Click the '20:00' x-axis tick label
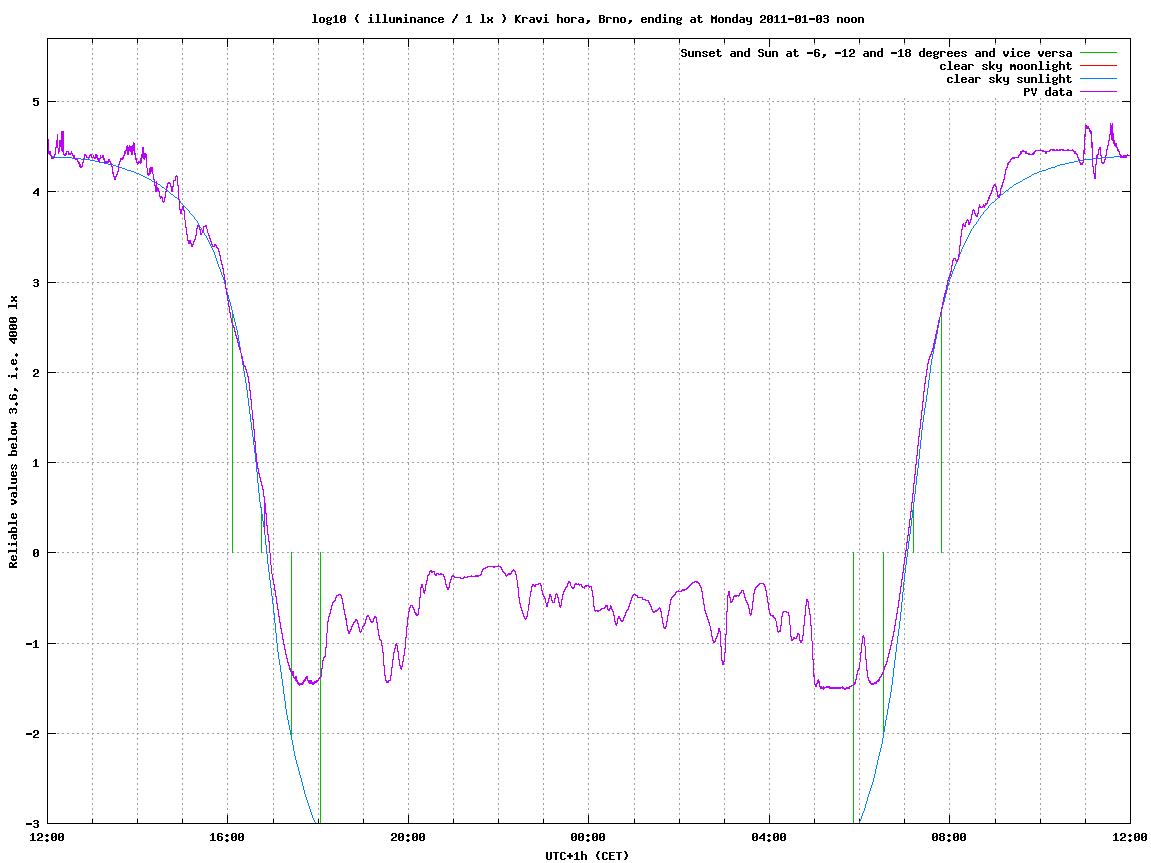The image size is (1151, 863). (x=408, y=837)
